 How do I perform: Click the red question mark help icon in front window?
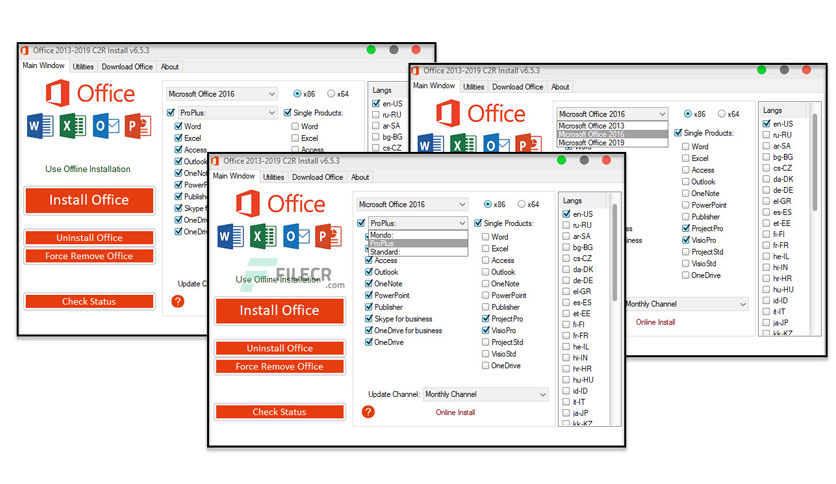[368, 412]
